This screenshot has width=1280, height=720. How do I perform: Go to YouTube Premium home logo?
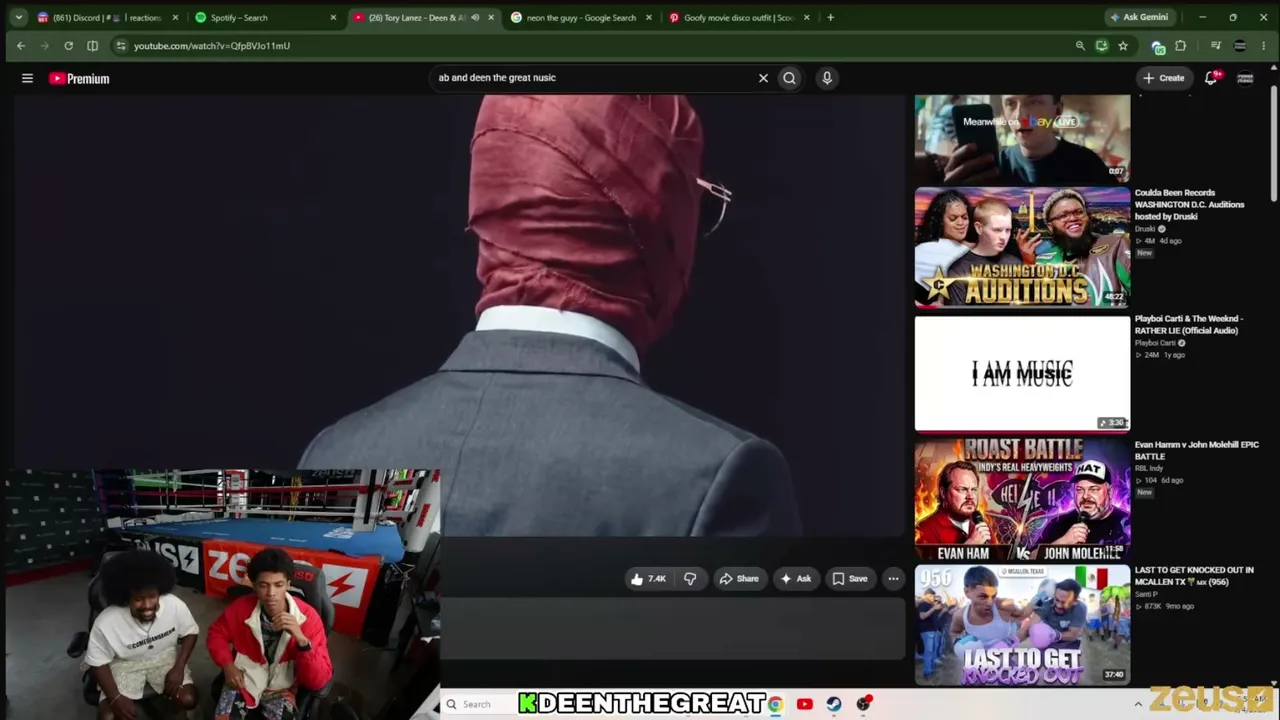(79, 78)
